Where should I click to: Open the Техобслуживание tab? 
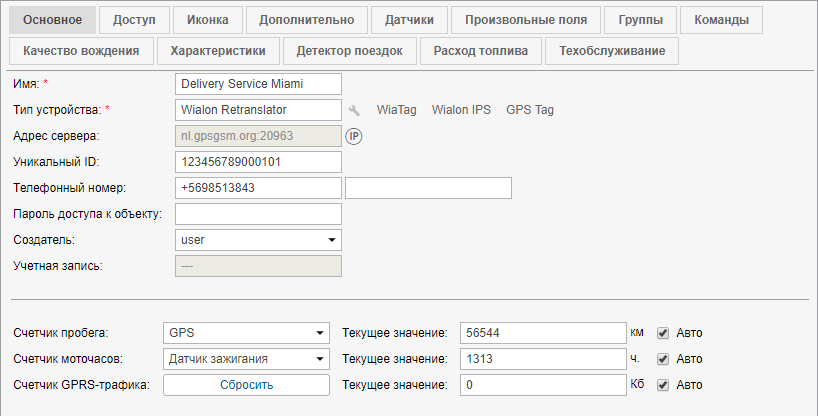tap(612, 51)
